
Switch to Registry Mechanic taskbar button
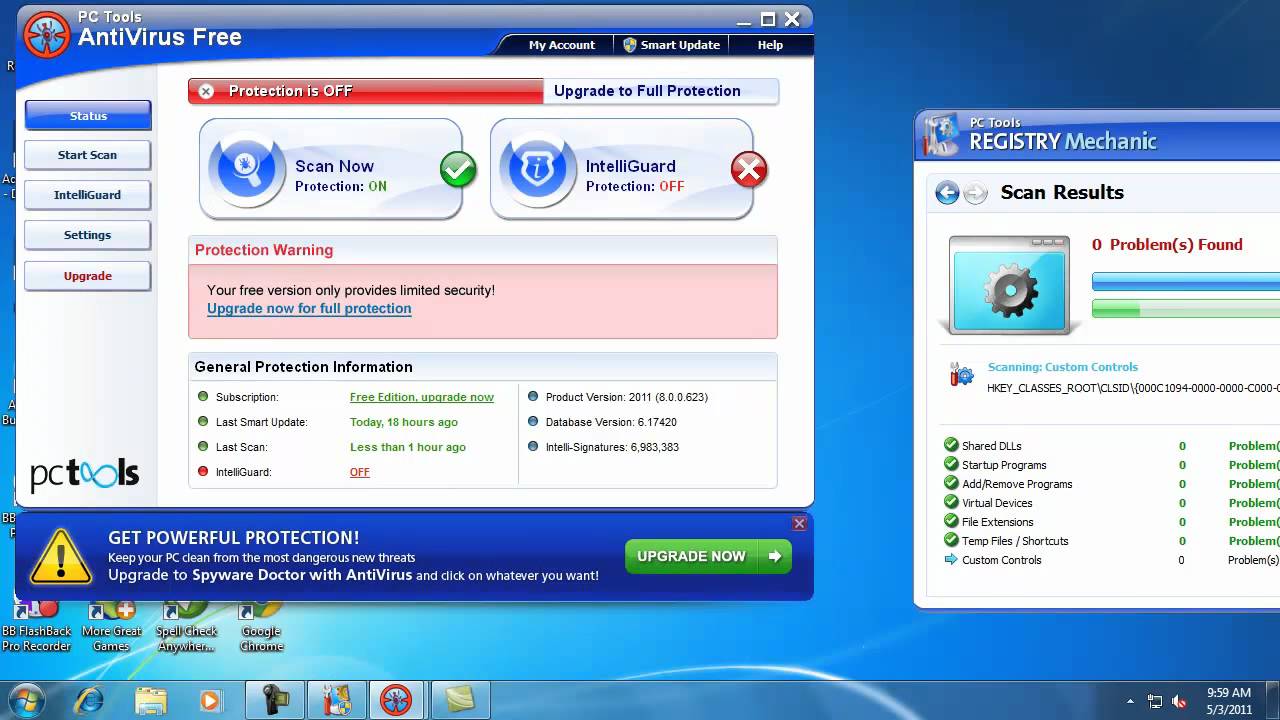click(336, 700)
